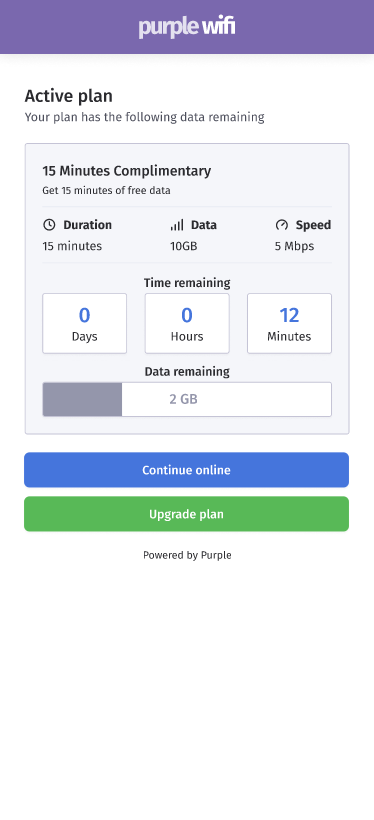The image size is (374, 820).
Task: Select the 0 Hours remaining box
Action: point(187,323)
